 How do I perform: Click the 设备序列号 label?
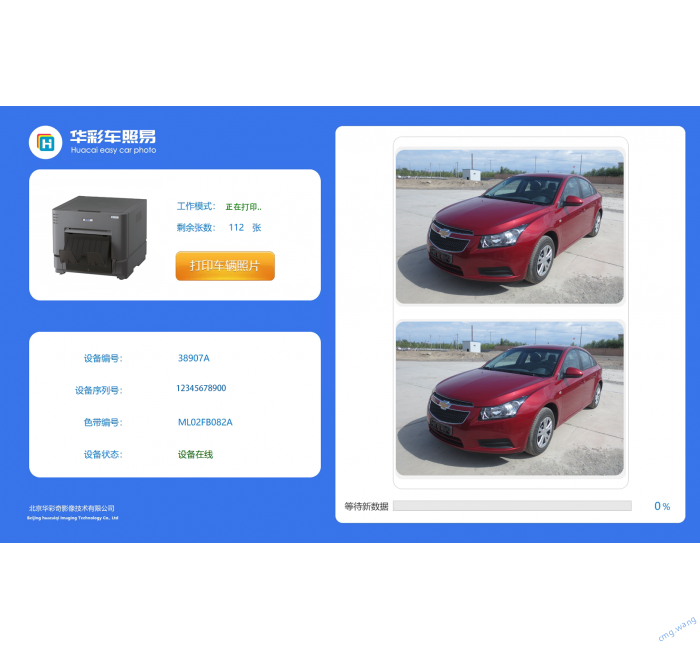click(98, 390)
